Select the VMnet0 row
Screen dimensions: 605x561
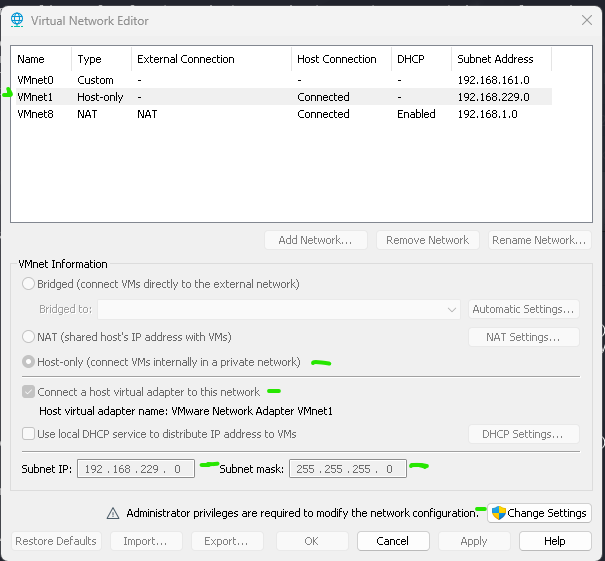click(x=284, y=80)
